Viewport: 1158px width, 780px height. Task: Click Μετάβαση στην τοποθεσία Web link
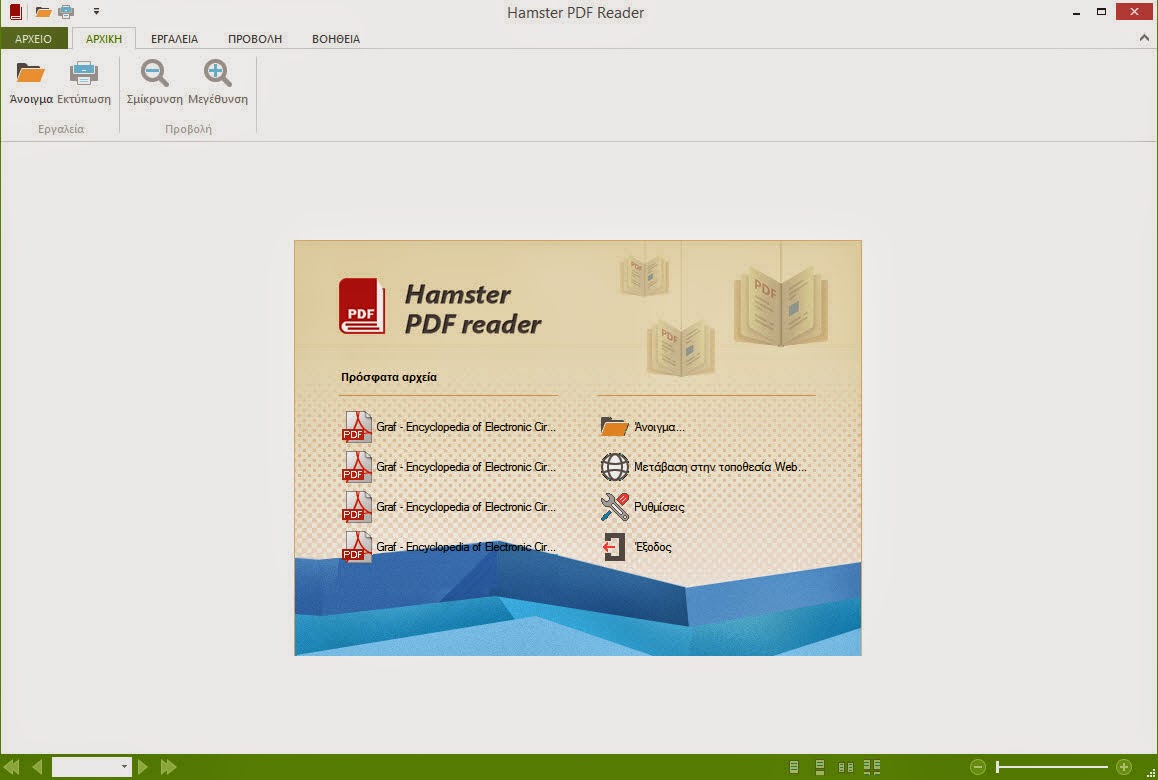[x=720, y=467]
